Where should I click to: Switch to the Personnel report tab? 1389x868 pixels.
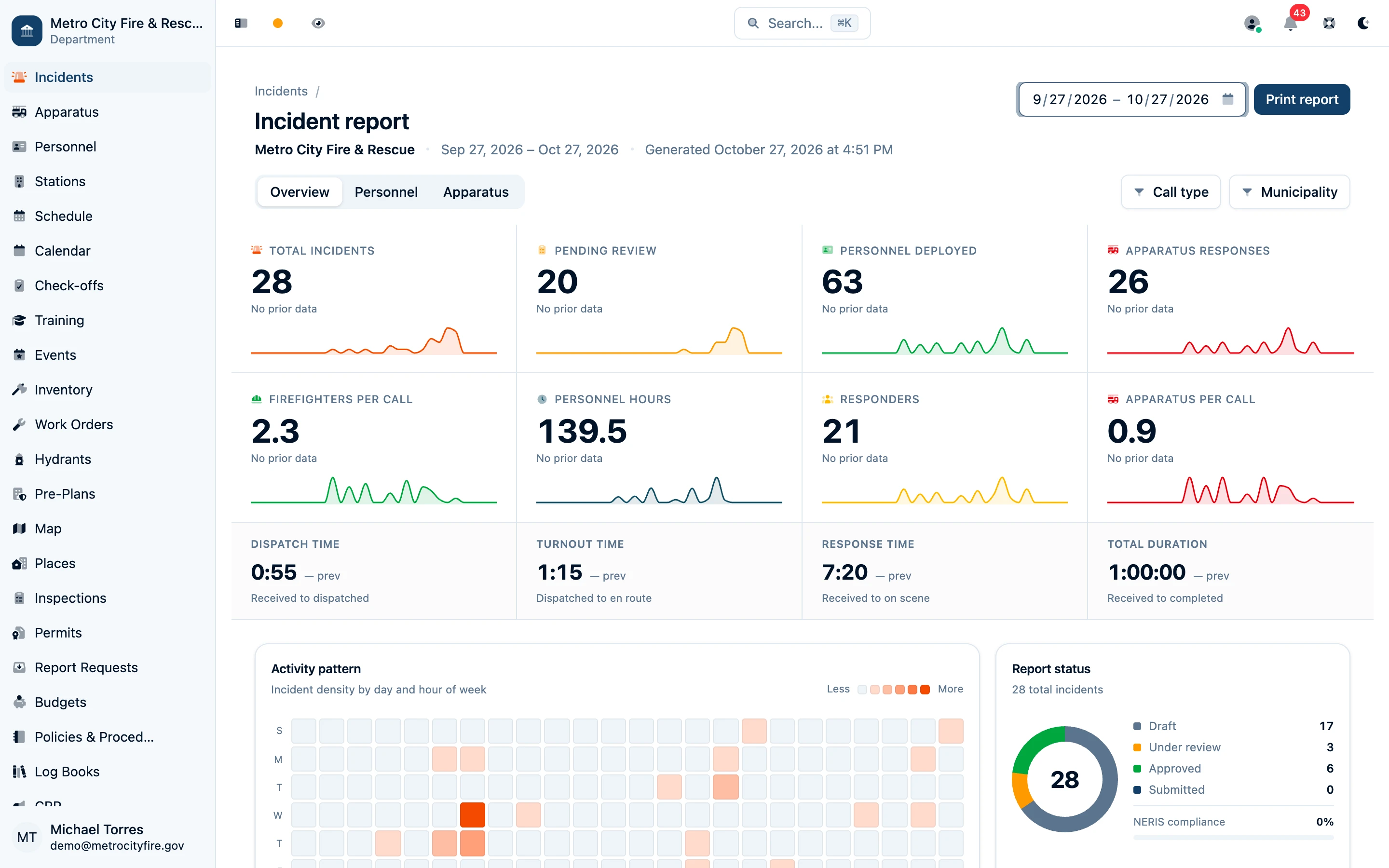click(386, 192)
